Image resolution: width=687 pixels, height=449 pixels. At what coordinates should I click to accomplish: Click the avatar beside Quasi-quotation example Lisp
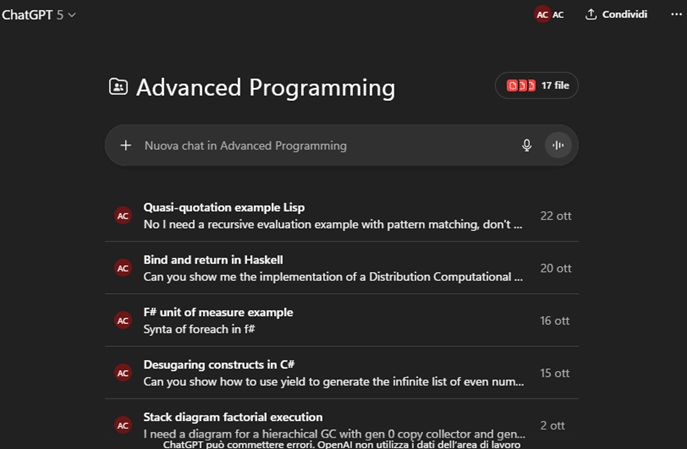[123, 216]
